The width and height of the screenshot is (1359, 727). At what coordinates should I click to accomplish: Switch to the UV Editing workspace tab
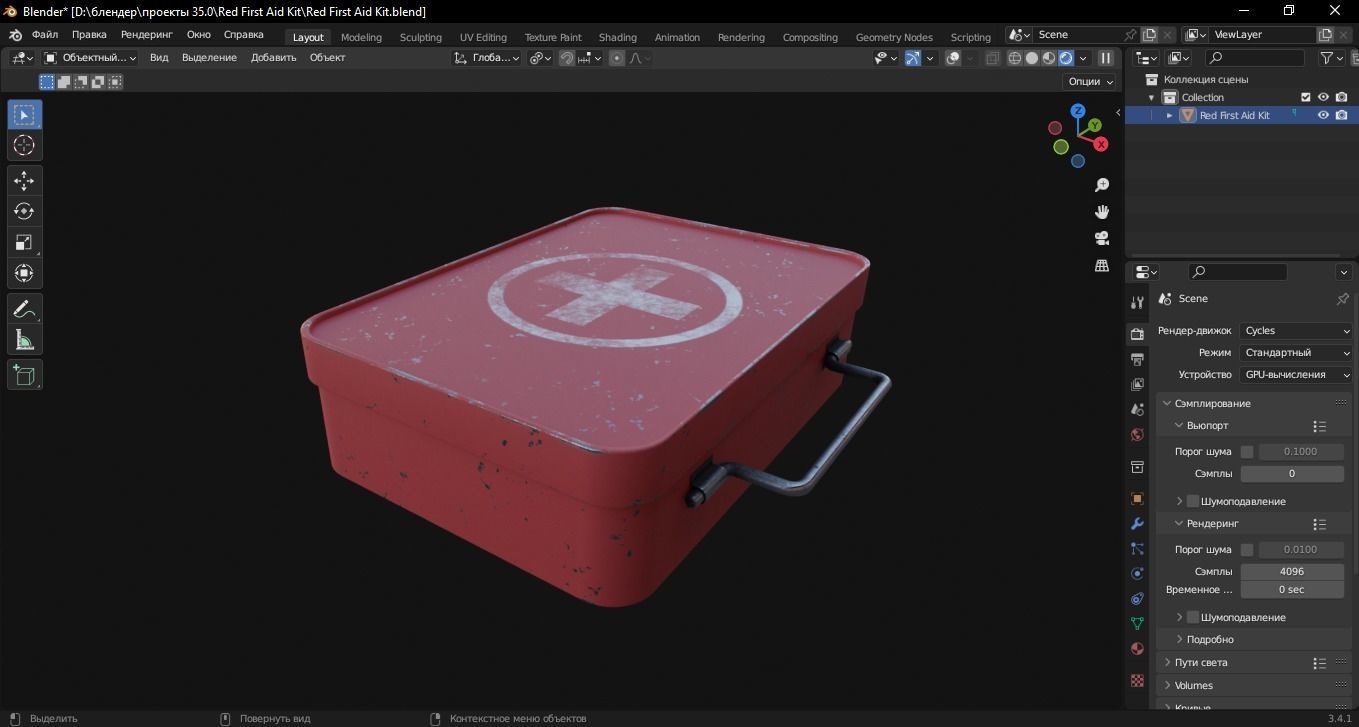pos(483,37)
